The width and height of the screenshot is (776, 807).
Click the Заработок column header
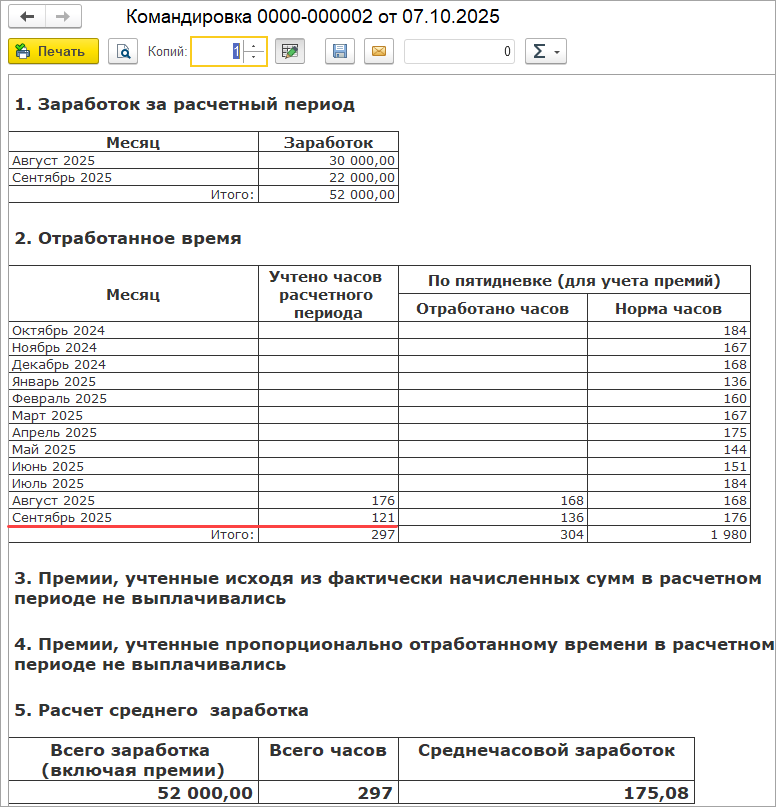pyautogui.click(x=328, y=143)
